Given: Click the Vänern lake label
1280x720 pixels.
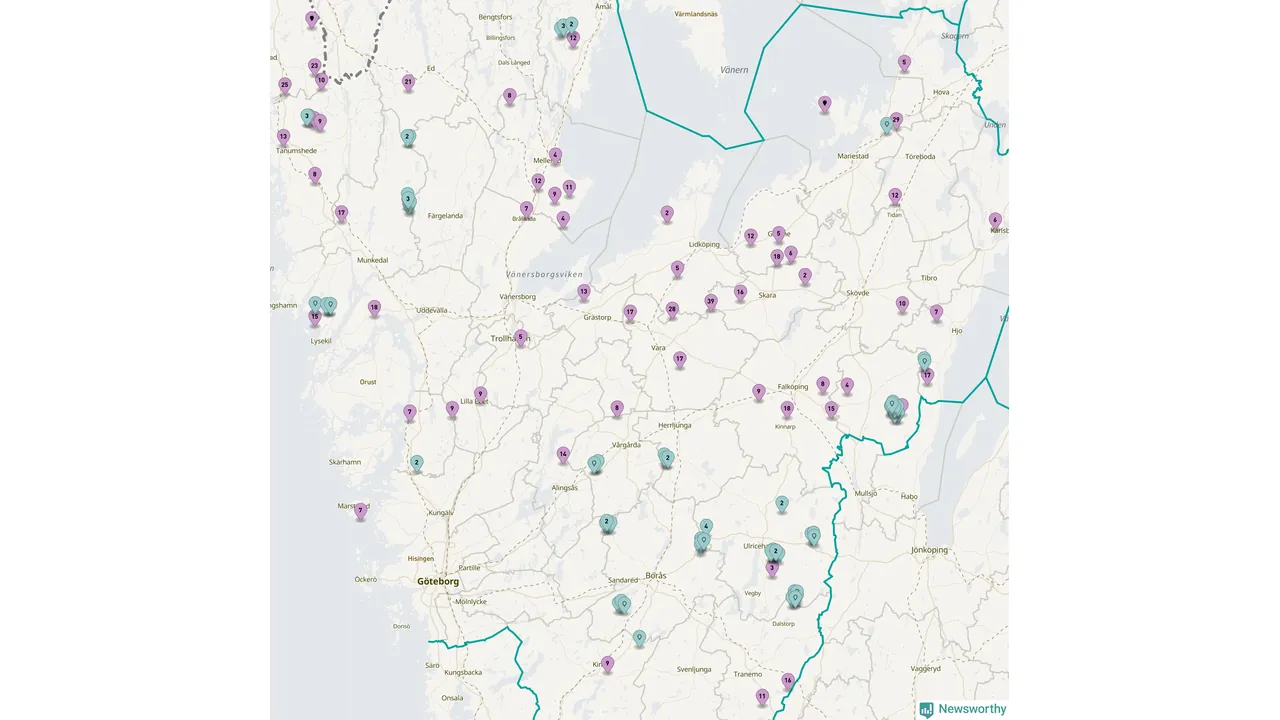Looking at the screenshot, I should [734, 70].
